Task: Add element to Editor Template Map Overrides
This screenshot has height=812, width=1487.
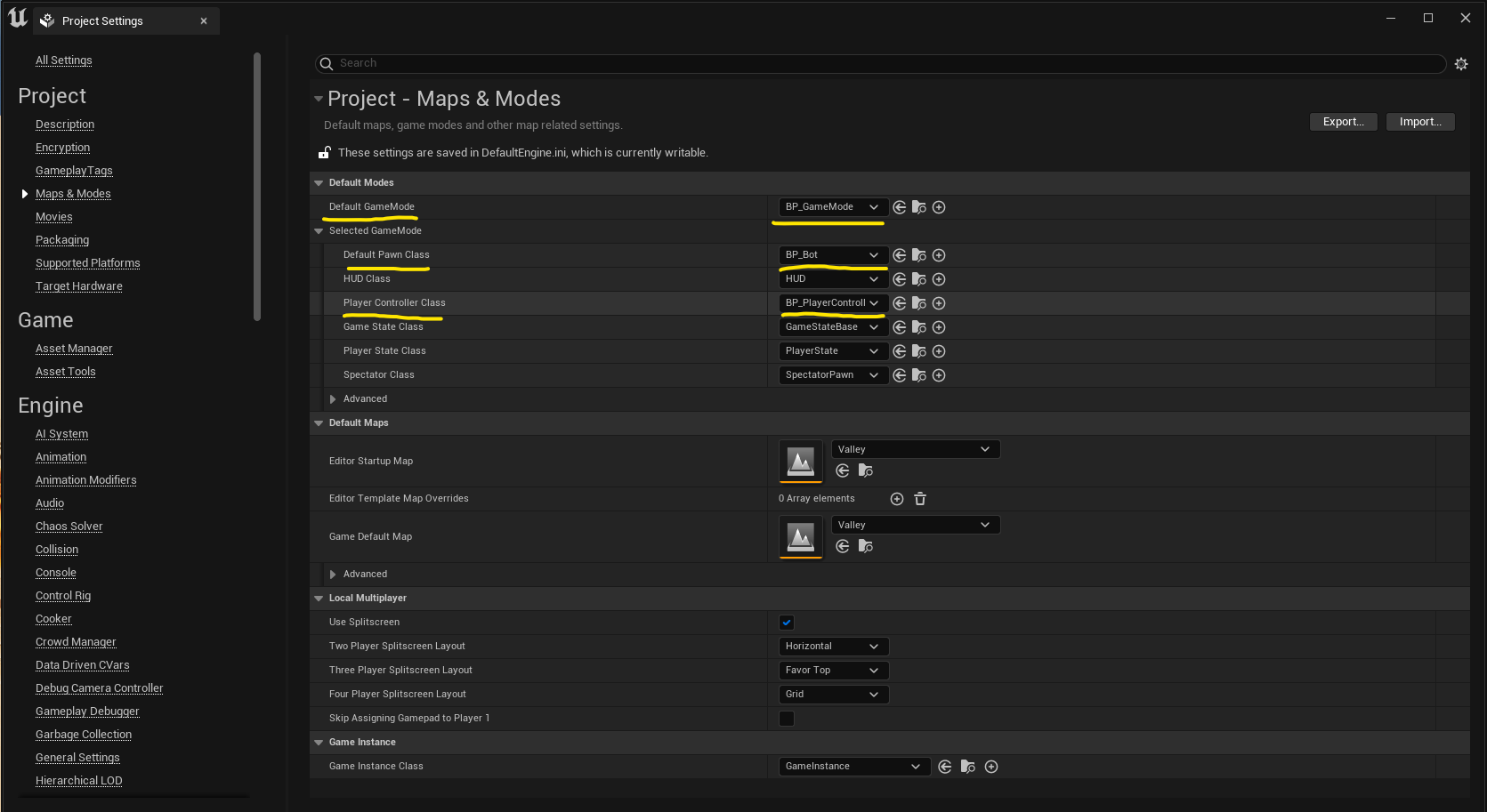Action: [x=897, y=499]
